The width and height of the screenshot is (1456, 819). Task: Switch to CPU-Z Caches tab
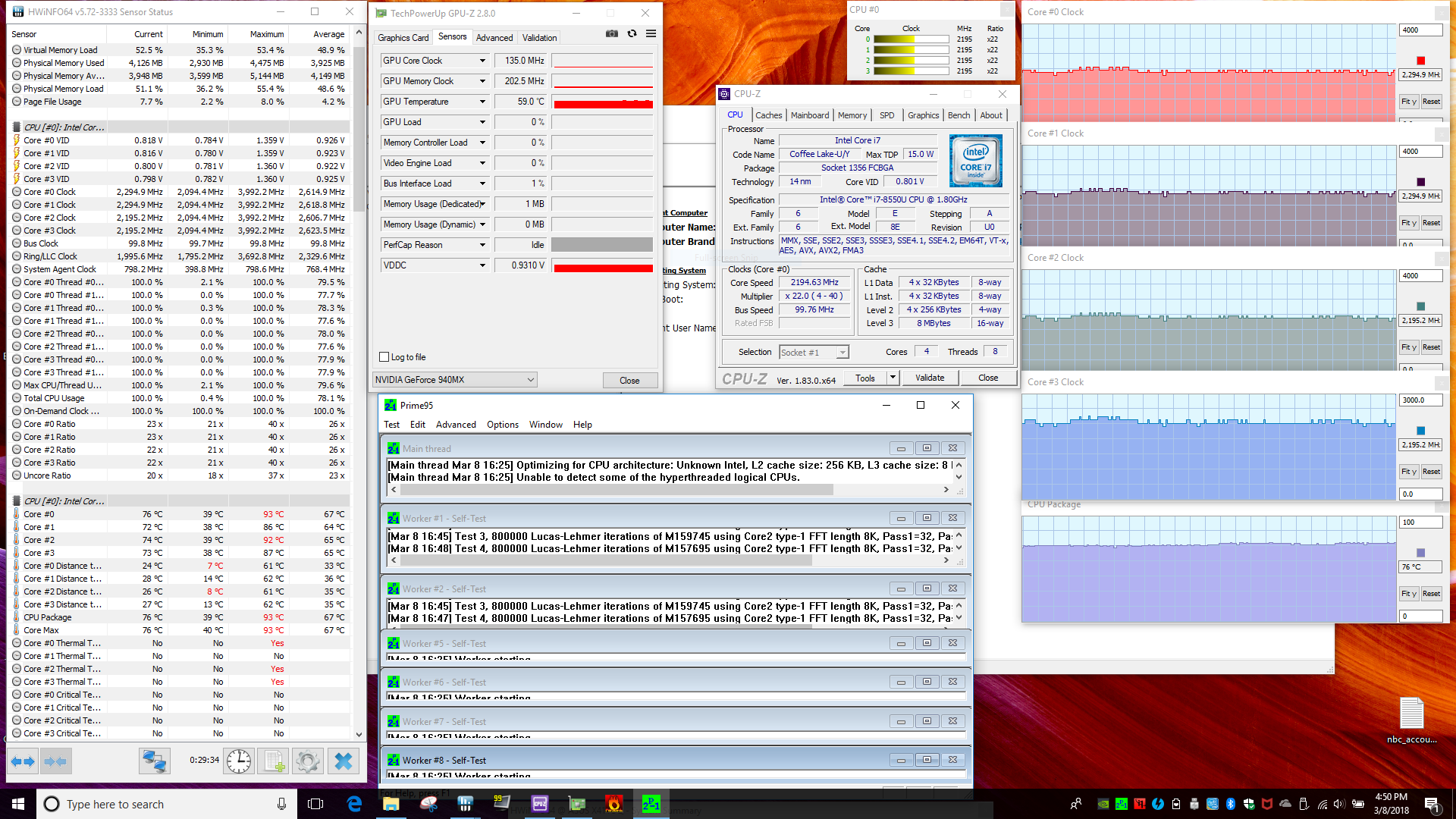click(768, 115)
